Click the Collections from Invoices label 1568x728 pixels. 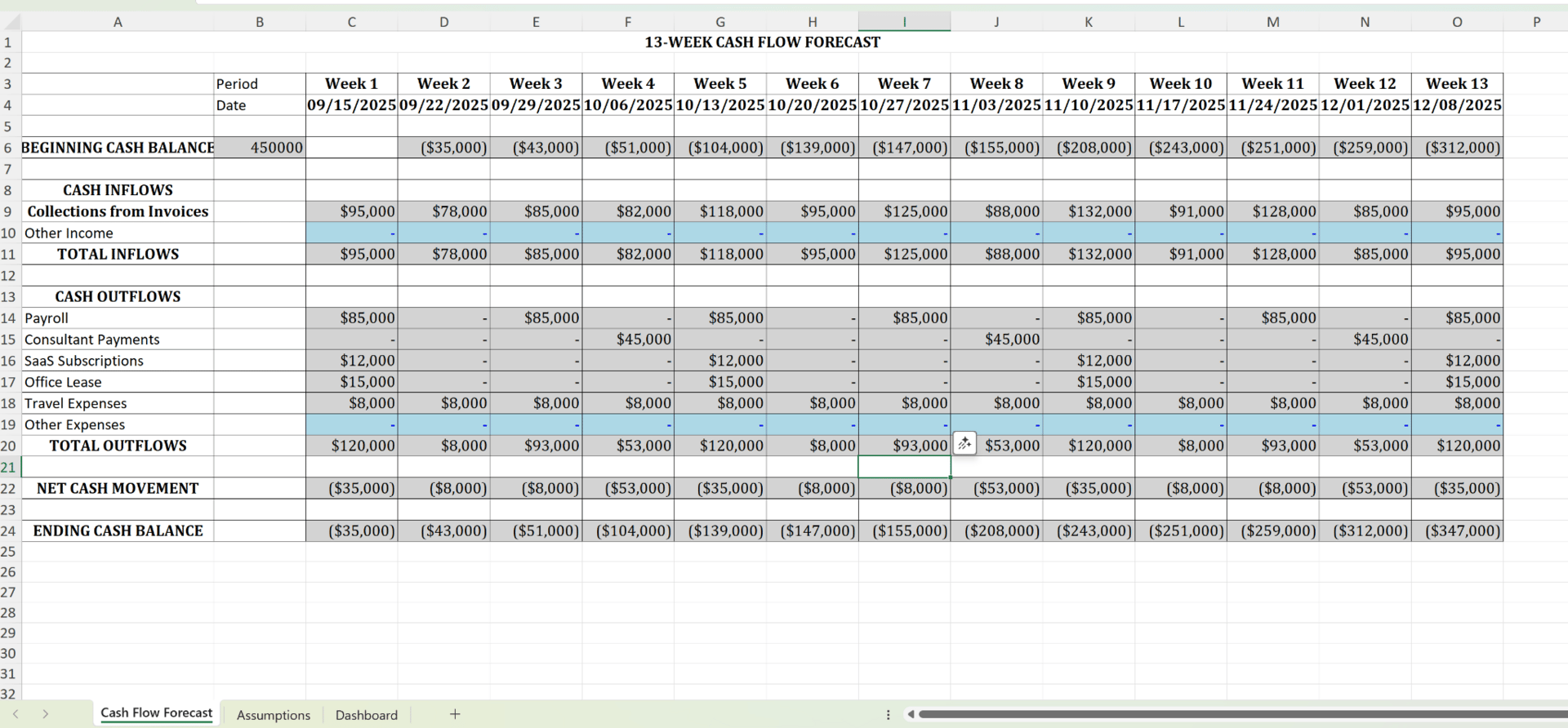pyautogui.click(x=118, y=211)
